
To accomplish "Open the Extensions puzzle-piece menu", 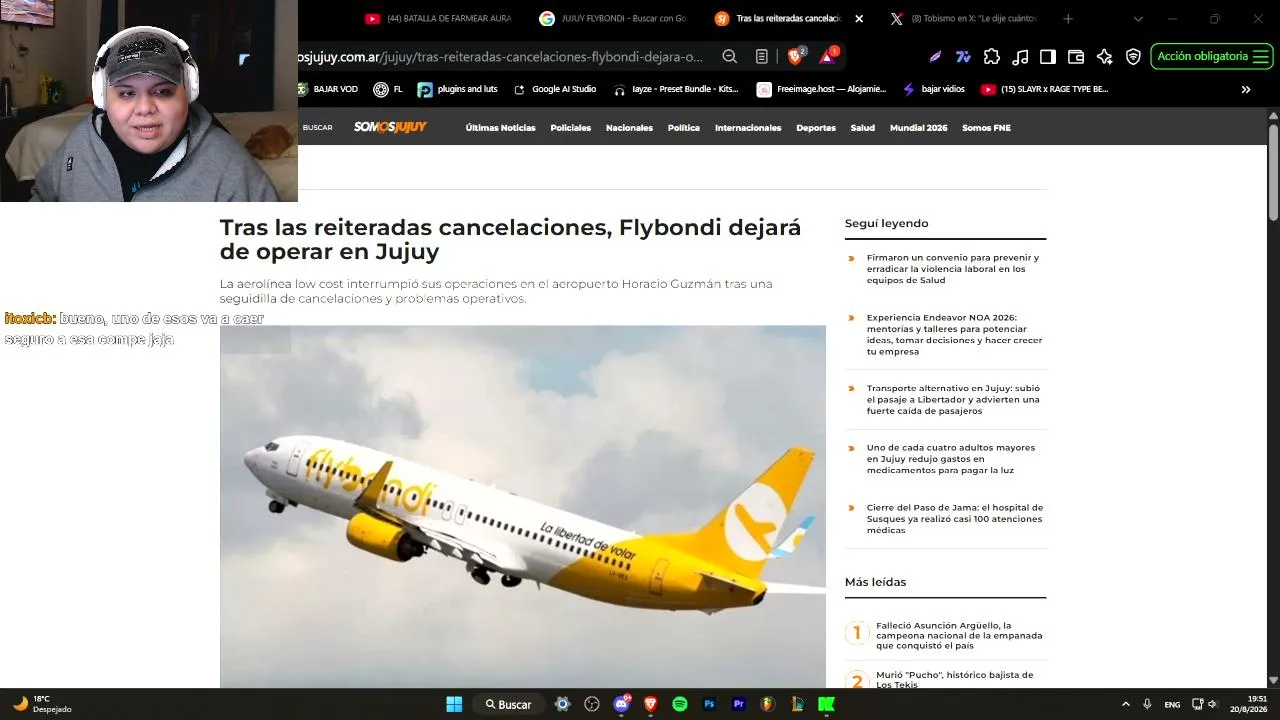I will pyautogui.click(x=992, y=57).
